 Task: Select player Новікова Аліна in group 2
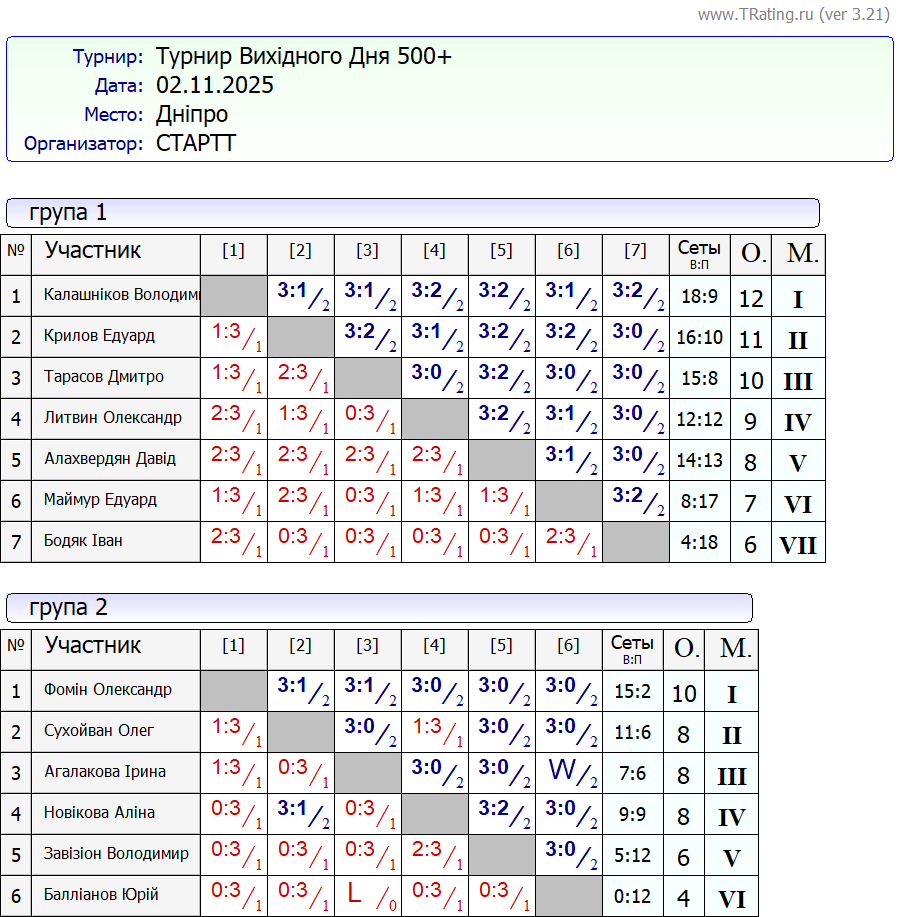click(105, 813)
